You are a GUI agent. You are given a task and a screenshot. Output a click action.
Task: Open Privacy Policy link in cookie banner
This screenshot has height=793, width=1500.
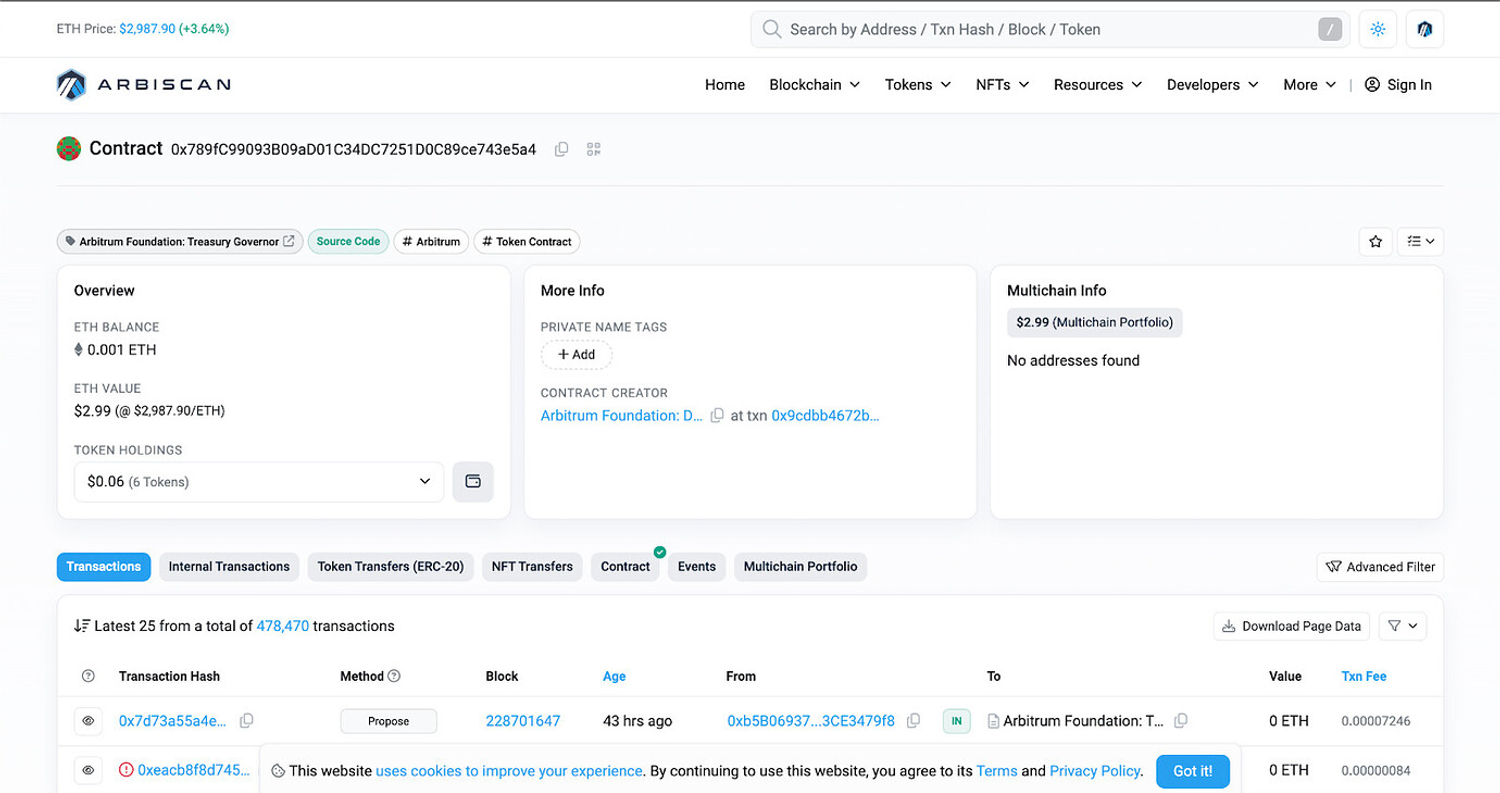[x=1095, y=771]
